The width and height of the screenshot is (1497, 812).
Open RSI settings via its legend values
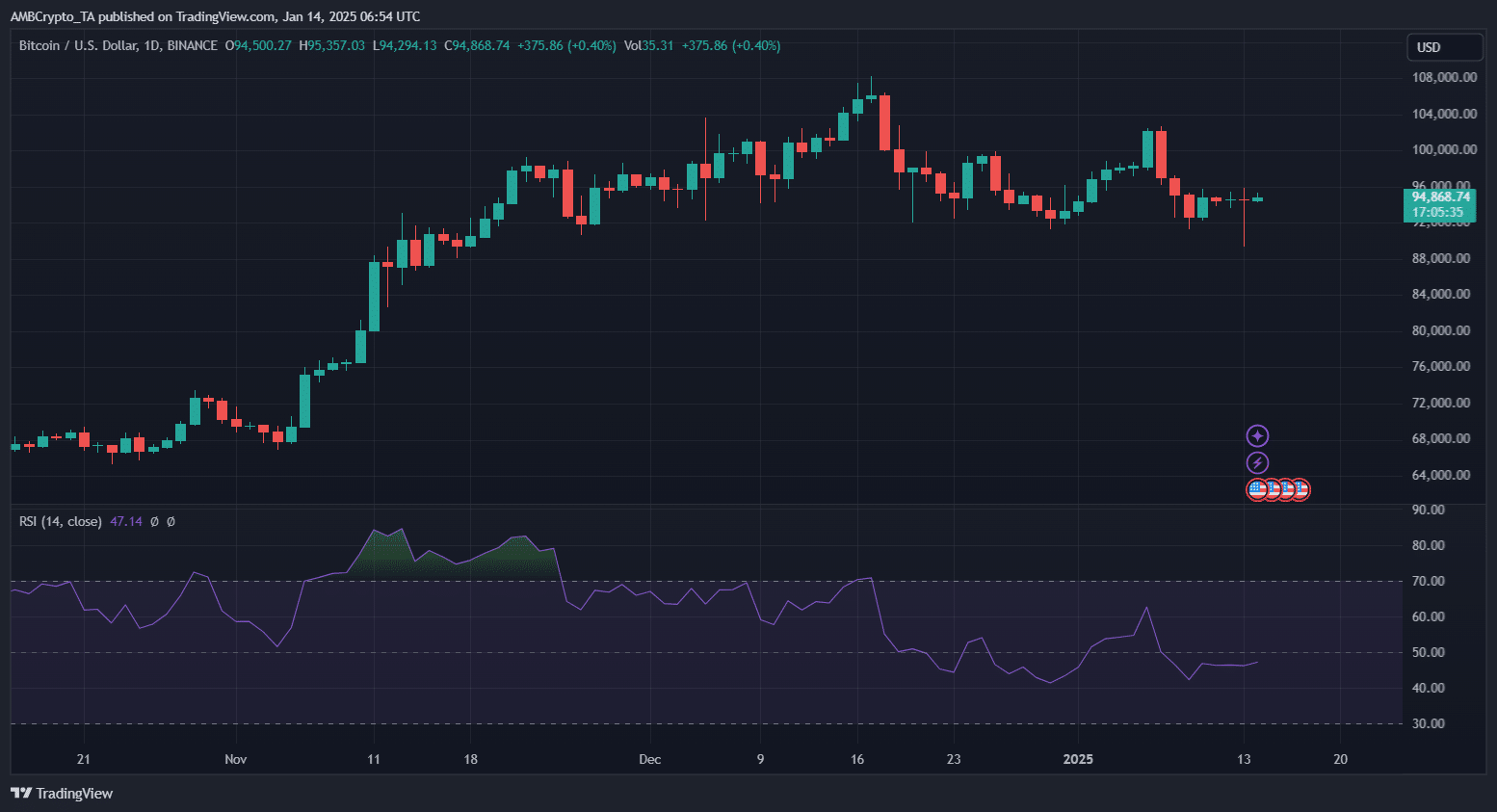(x=126, y=521)
